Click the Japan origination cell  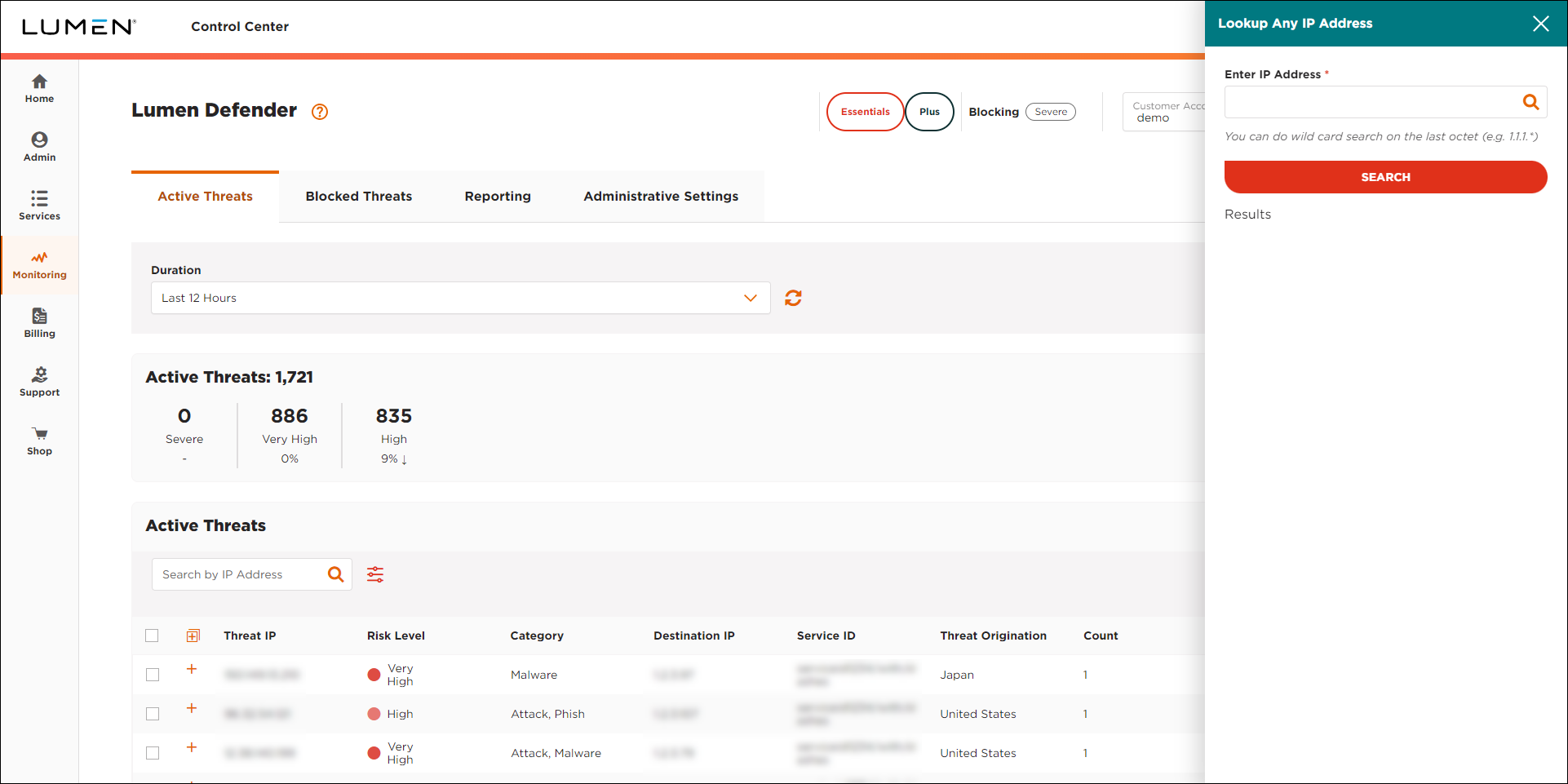[x=957, y=675]
